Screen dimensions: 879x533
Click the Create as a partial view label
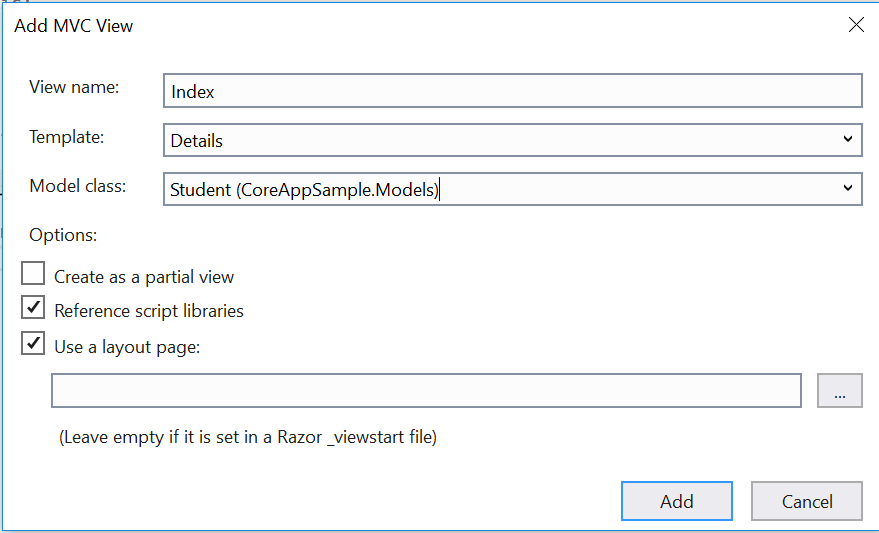[x=144, y=277]
